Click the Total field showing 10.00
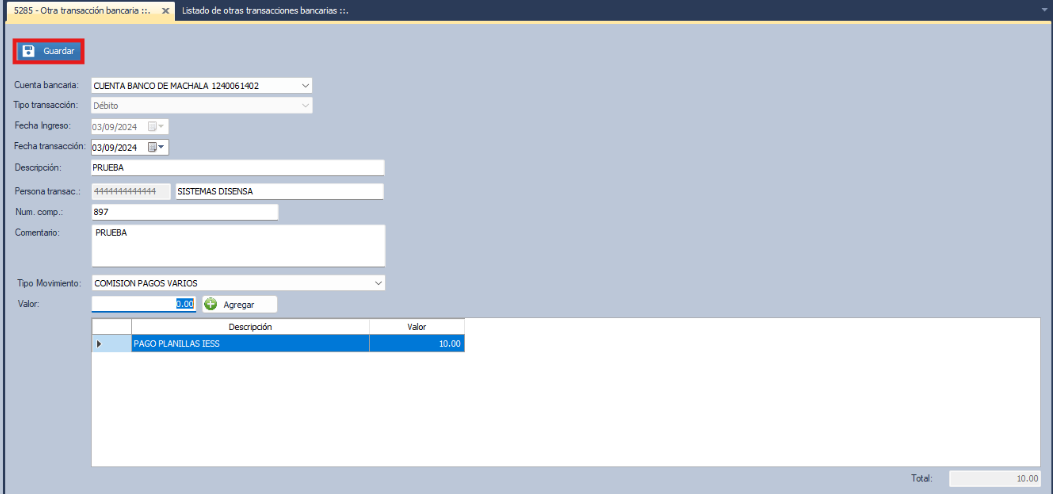This screenshot has height=494, width=1053. pos(995,479)
